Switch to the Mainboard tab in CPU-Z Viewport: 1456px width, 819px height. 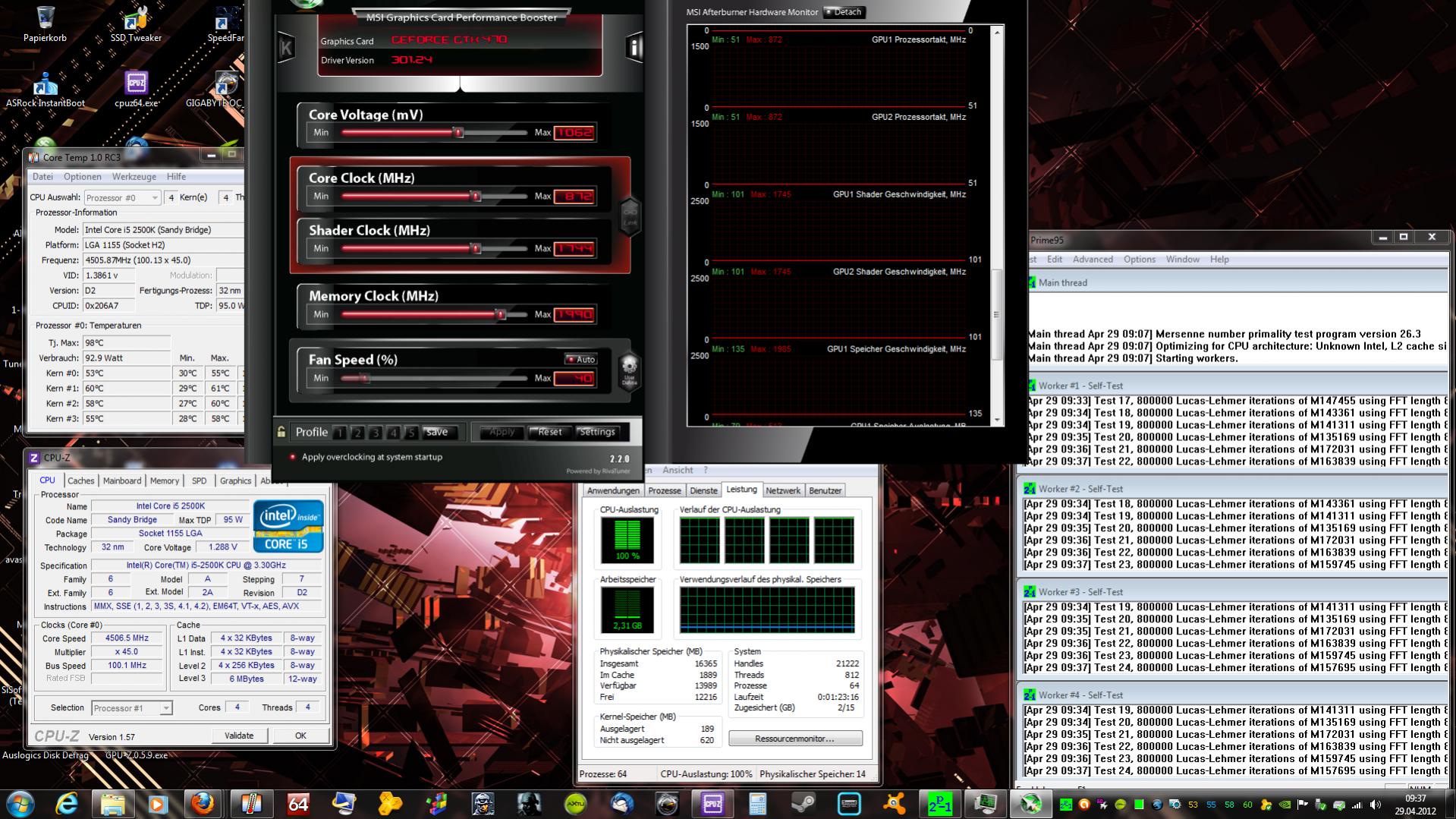pos(122,480)
